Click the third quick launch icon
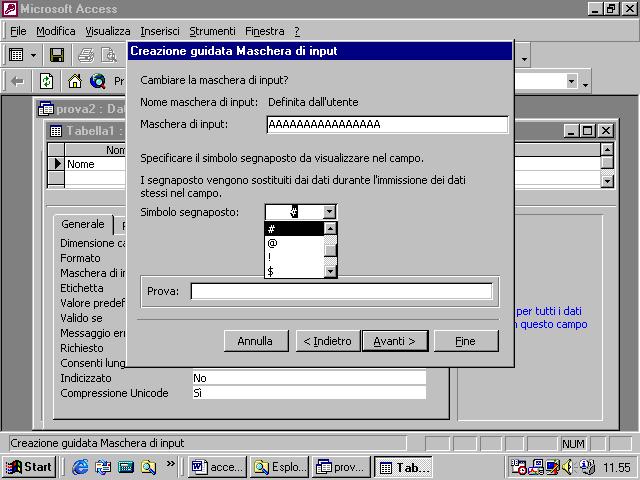The height and width of the screenshot is (480, 640). [126, 467]
